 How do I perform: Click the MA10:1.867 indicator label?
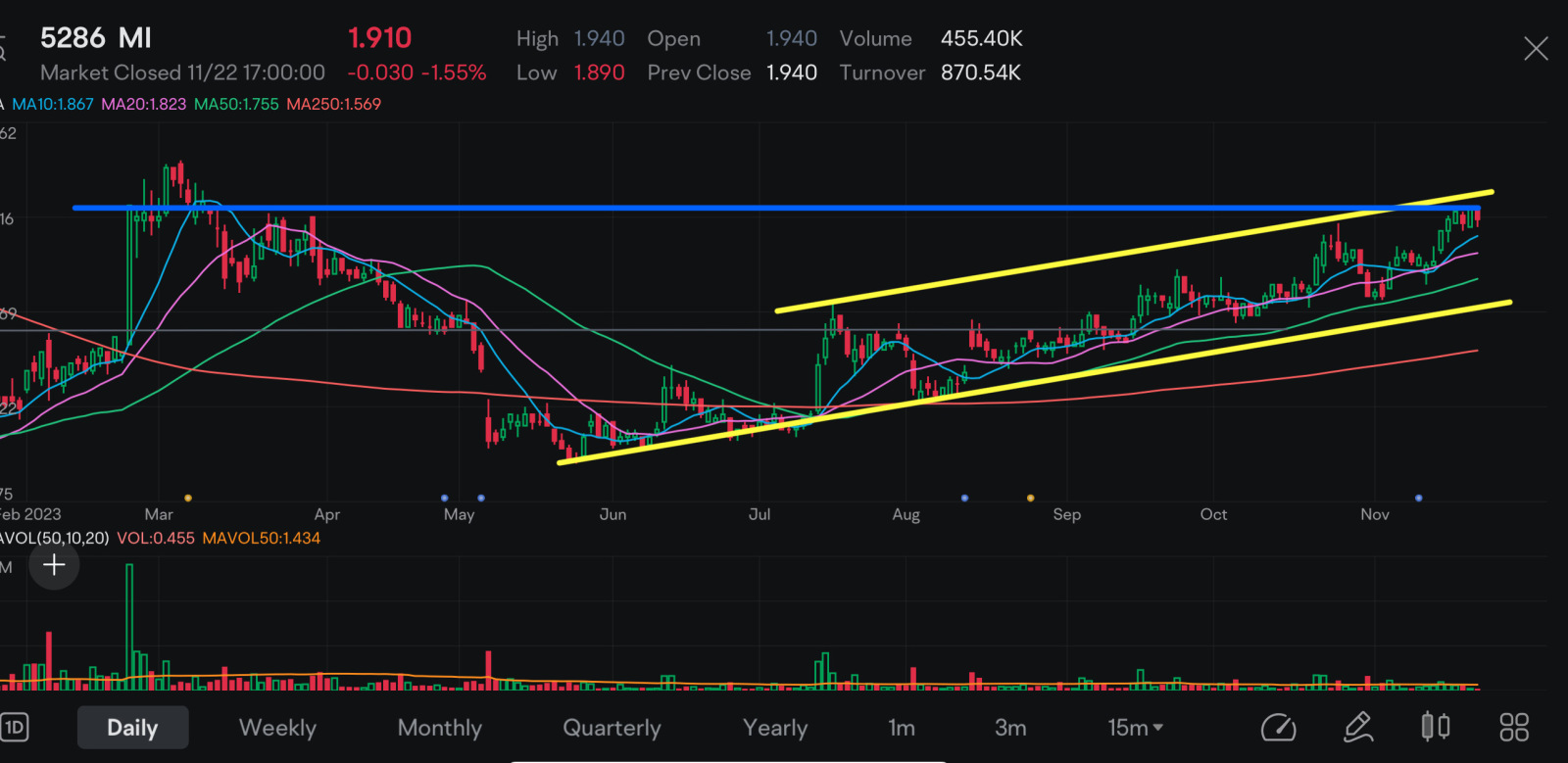coord(53,104)
